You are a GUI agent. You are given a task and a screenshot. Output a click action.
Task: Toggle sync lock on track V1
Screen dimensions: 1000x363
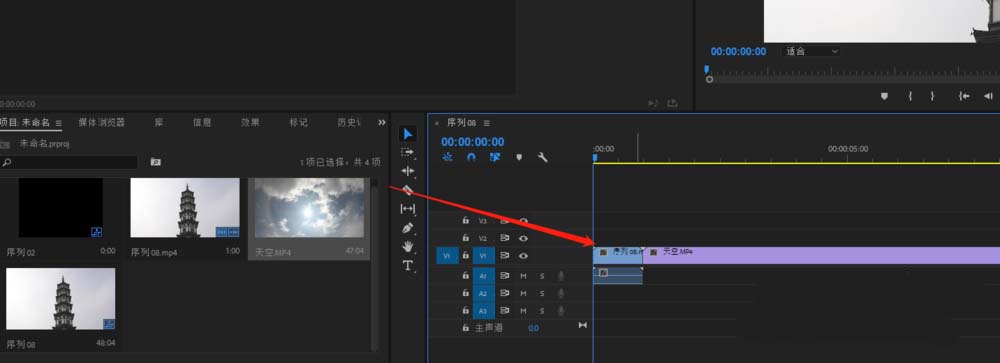tap(504, 256)
